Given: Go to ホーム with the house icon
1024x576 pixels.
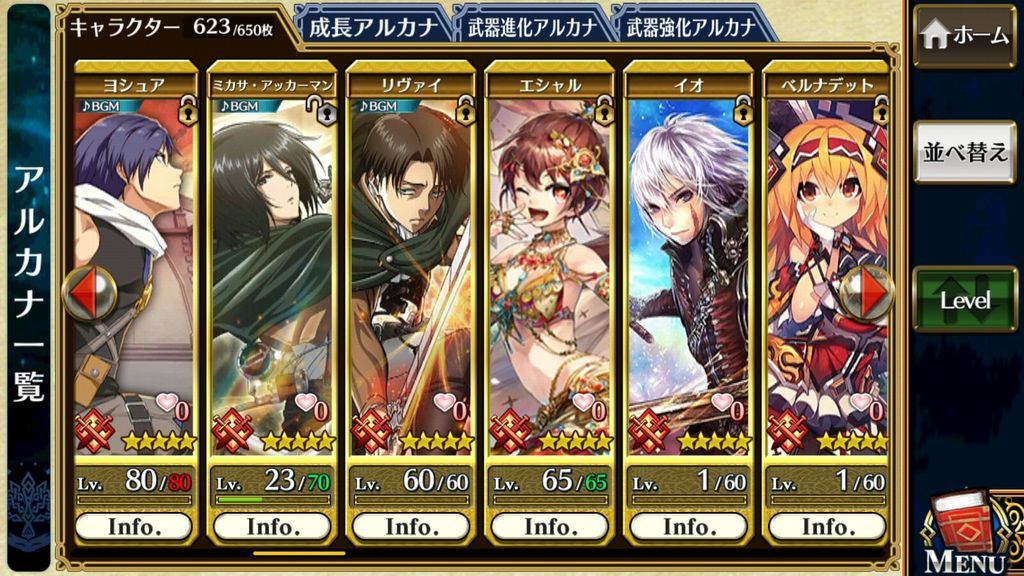Looking at the screenshot, I should [965, 35].
